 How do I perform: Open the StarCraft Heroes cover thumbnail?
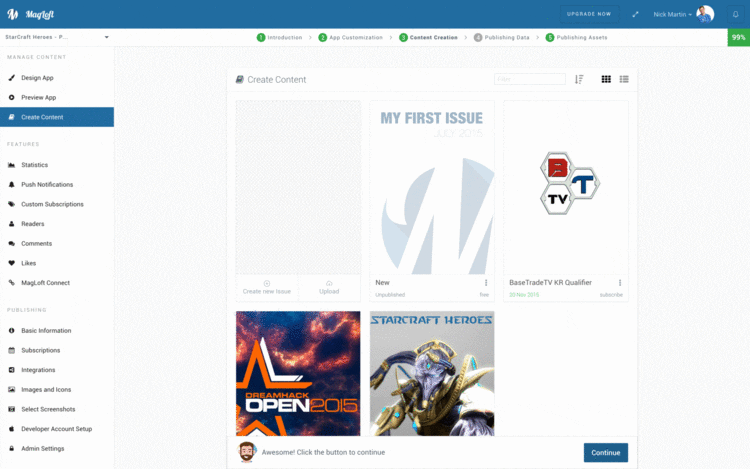pos(432,373)
